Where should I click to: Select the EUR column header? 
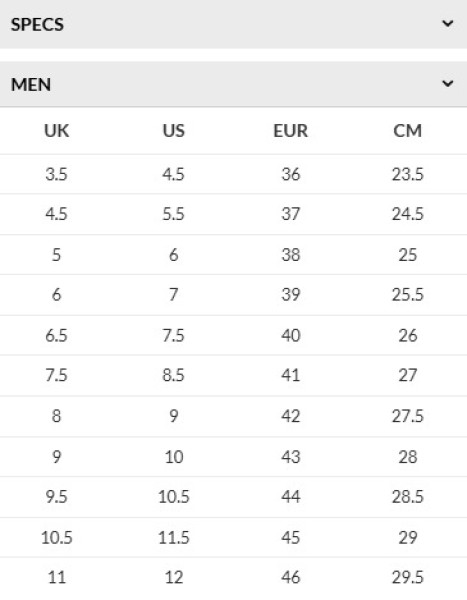pos(291,131)
